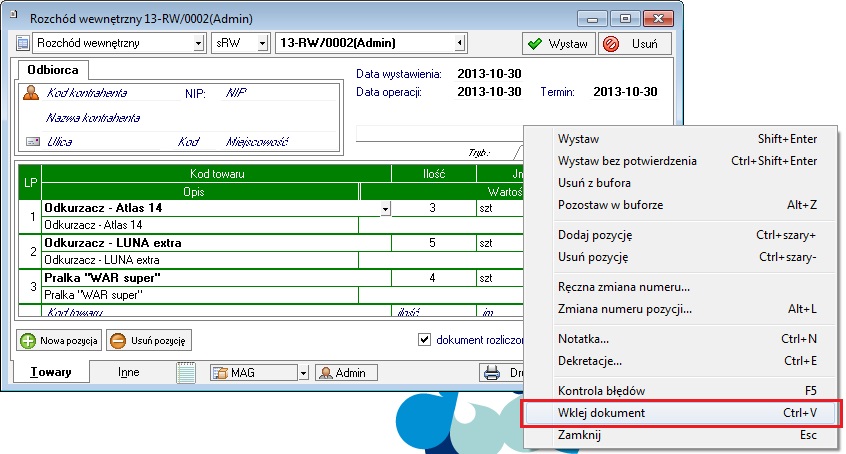The height and width of the screenshot is (454, 846).
Task: Toggle the dokument rozliczony checkbox
Action: click(425, 339)
